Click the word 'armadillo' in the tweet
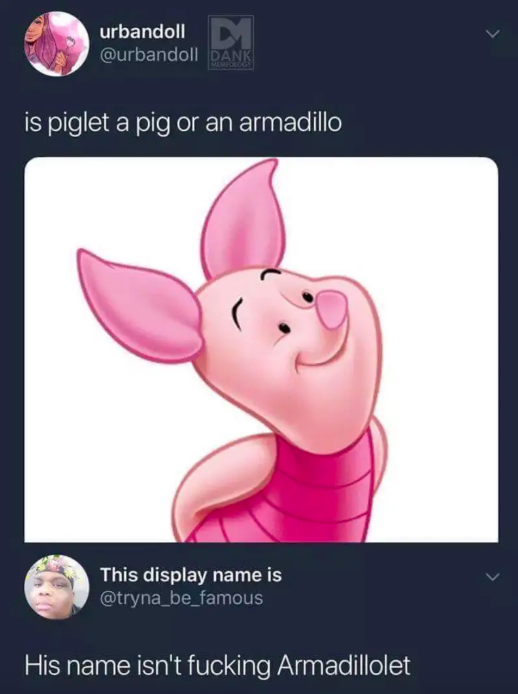Image resolution: width=518 pixels, height=694 pixels. (290, 123)
